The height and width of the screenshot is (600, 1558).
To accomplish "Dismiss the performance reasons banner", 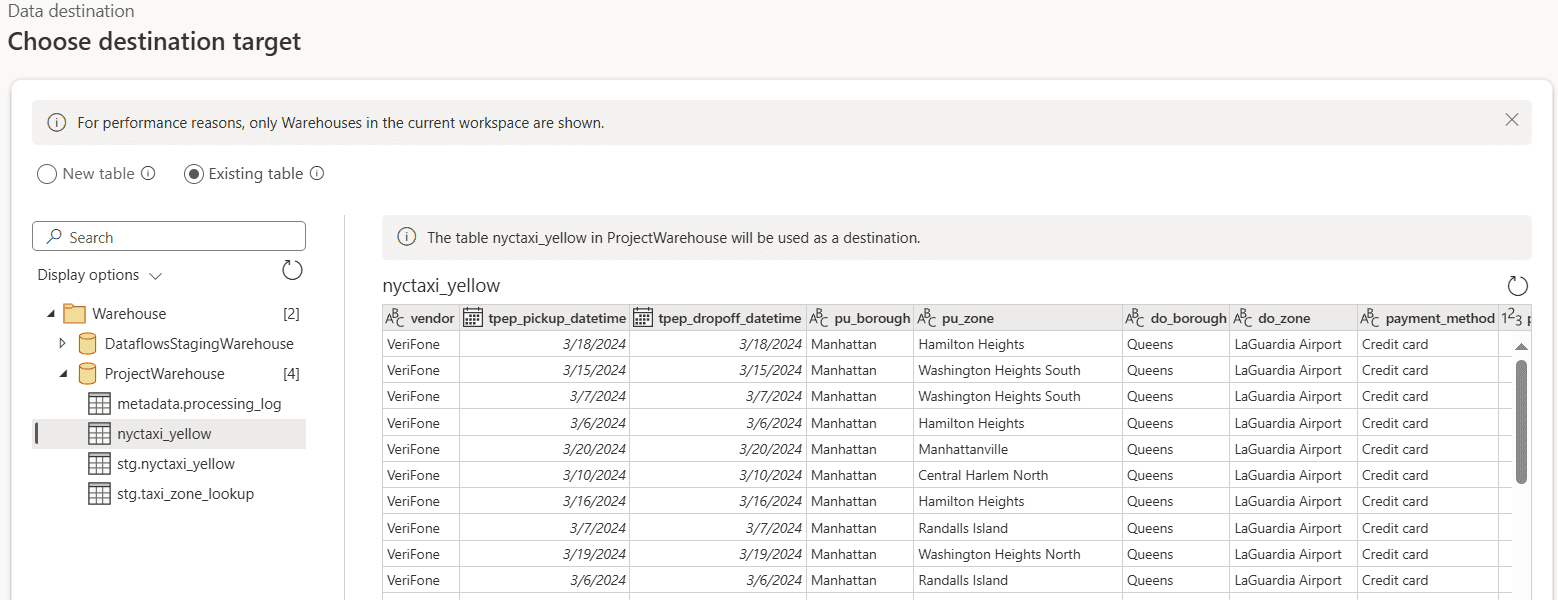I will click(1511, 120).
